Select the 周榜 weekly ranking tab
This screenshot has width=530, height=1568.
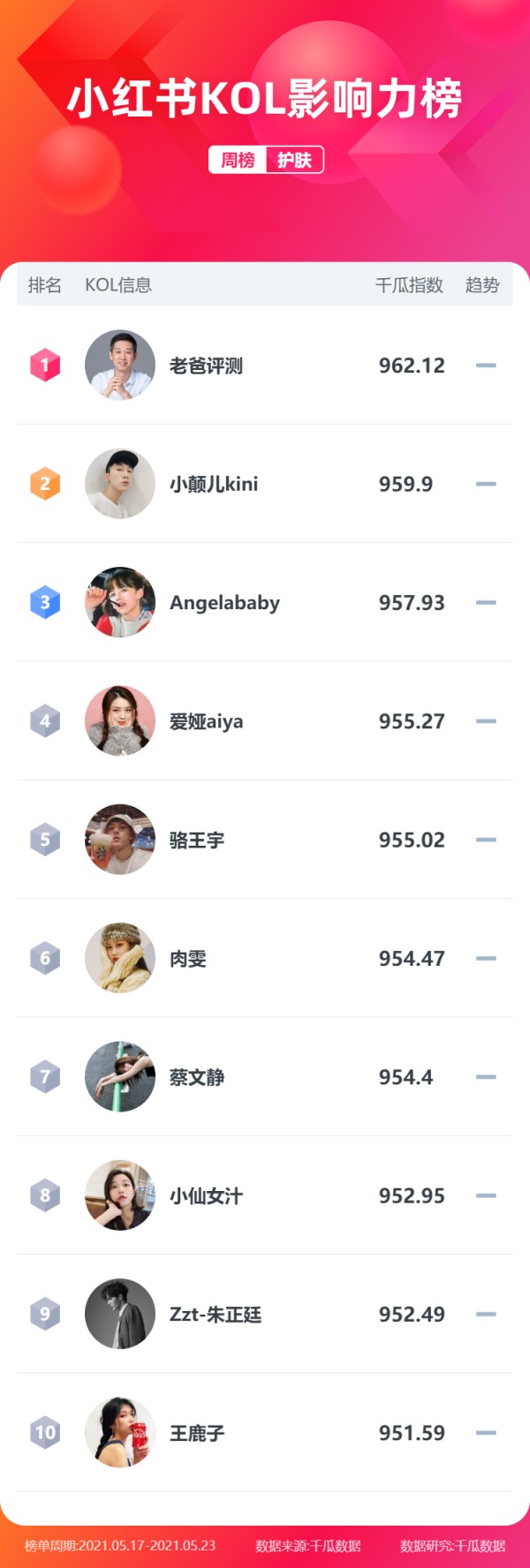click(x=238, y=160)
